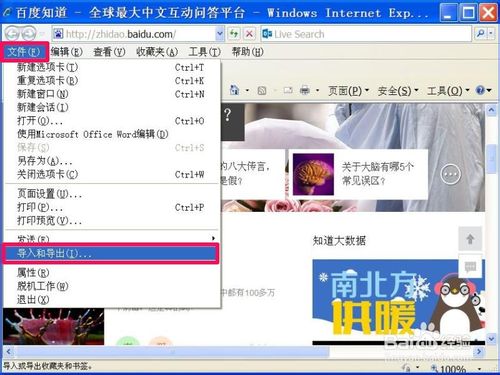This screenshot has height=375, width=500.
Task: Click the refresh page icon
Action: pyautogui.click(x=234, y=34)
